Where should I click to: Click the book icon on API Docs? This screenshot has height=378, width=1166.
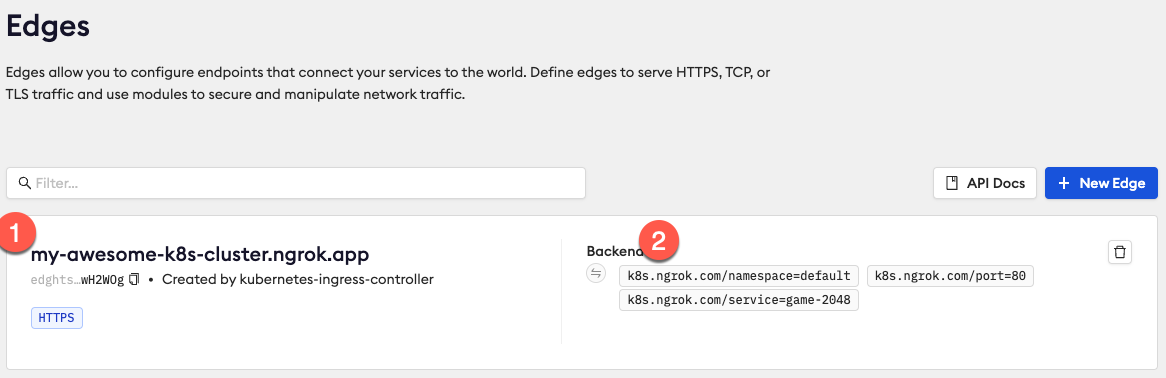point(951,183)
